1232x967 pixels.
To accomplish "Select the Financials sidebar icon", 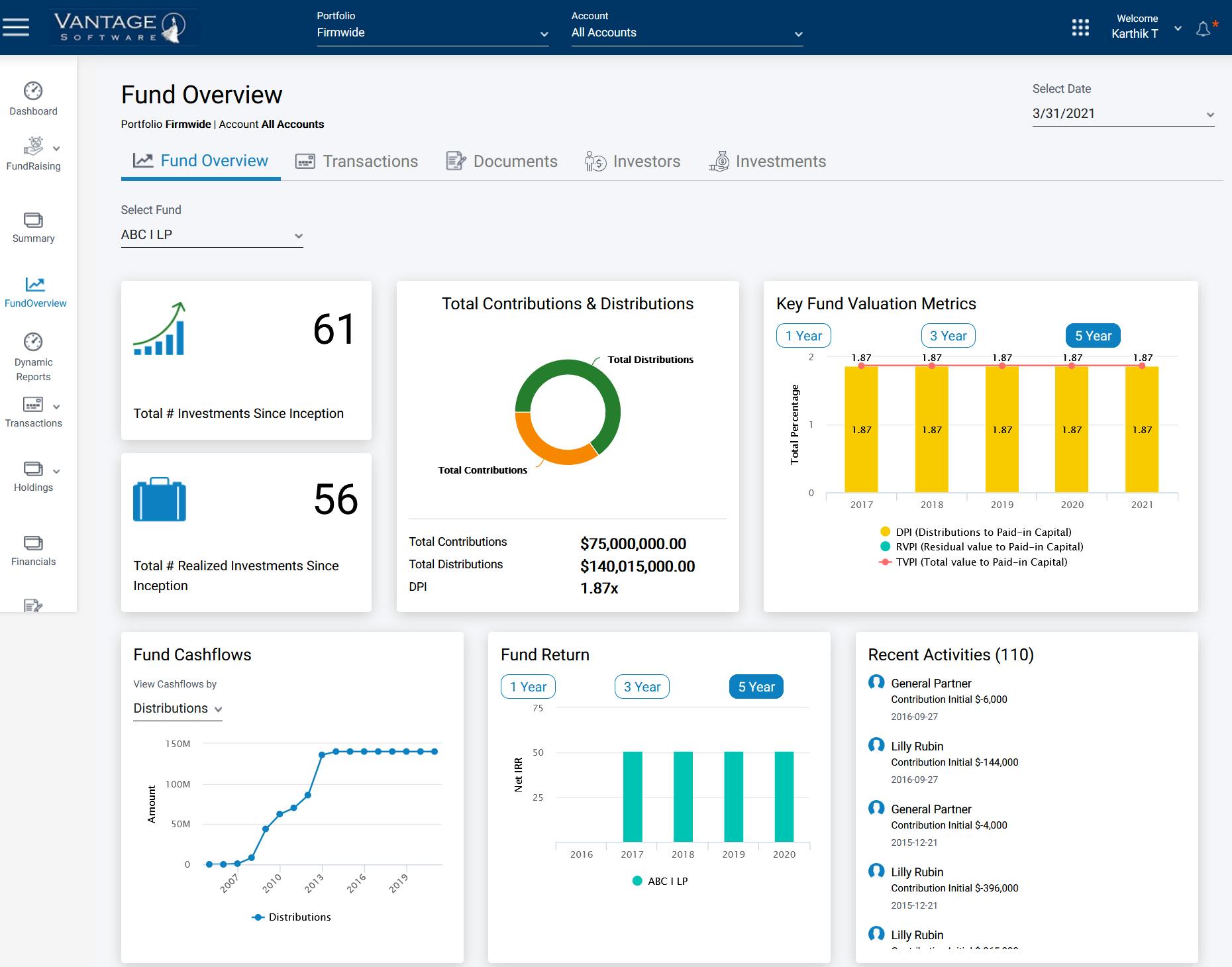I will tap(33, 550).
